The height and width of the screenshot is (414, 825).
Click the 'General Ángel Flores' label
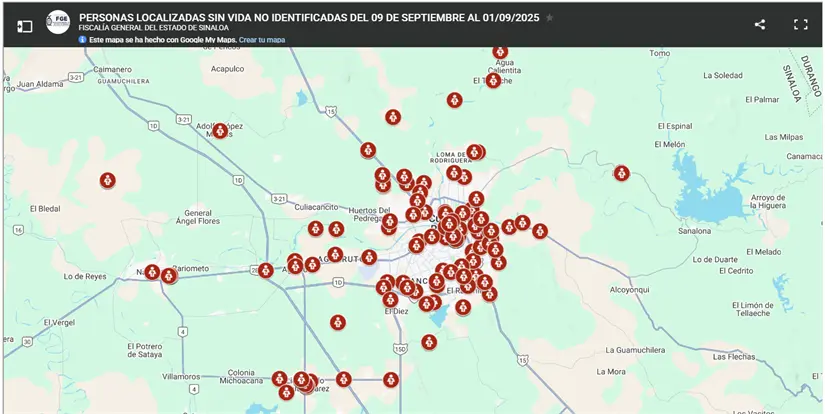[198, 217]
